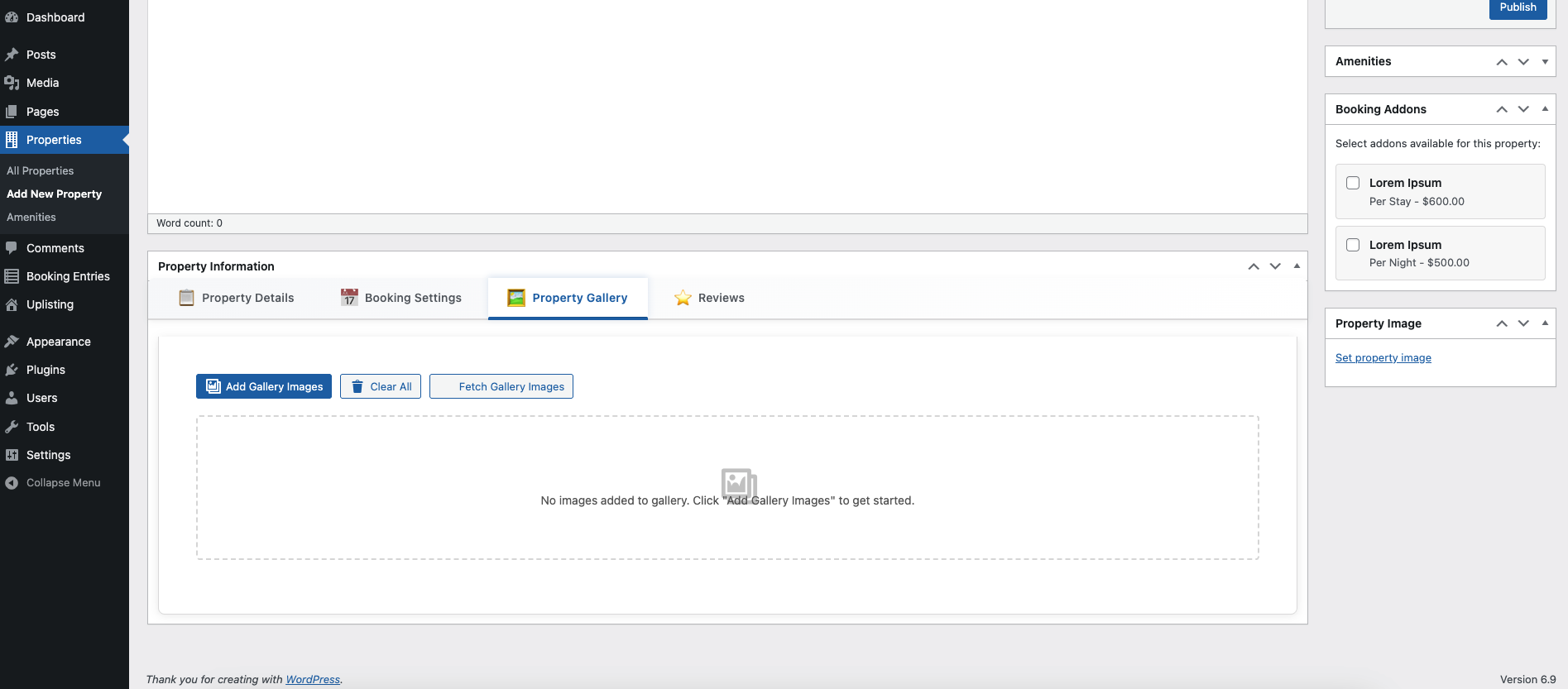Click the Property Details notepad icon

pos(187,298)
